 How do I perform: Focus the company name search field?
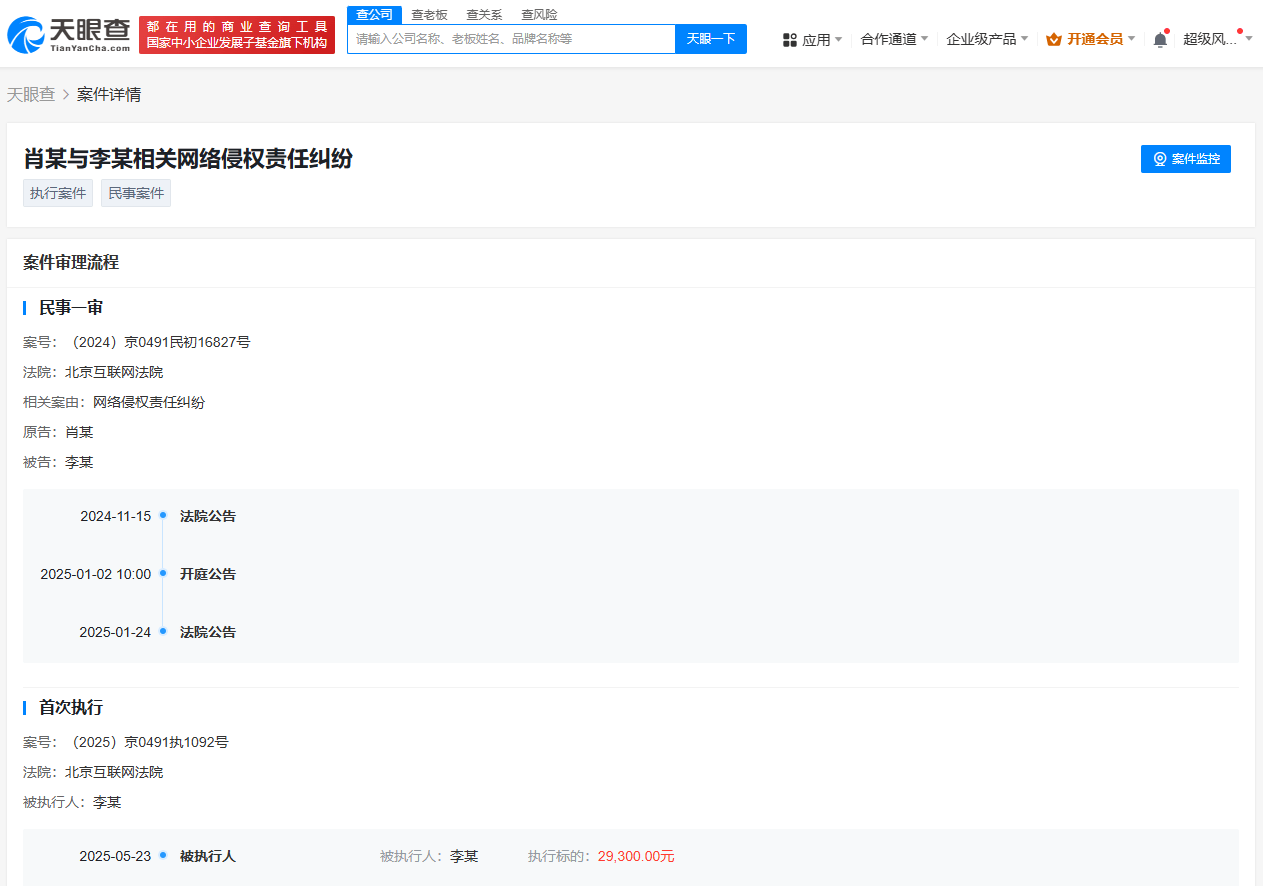click(x=511, y=39)
